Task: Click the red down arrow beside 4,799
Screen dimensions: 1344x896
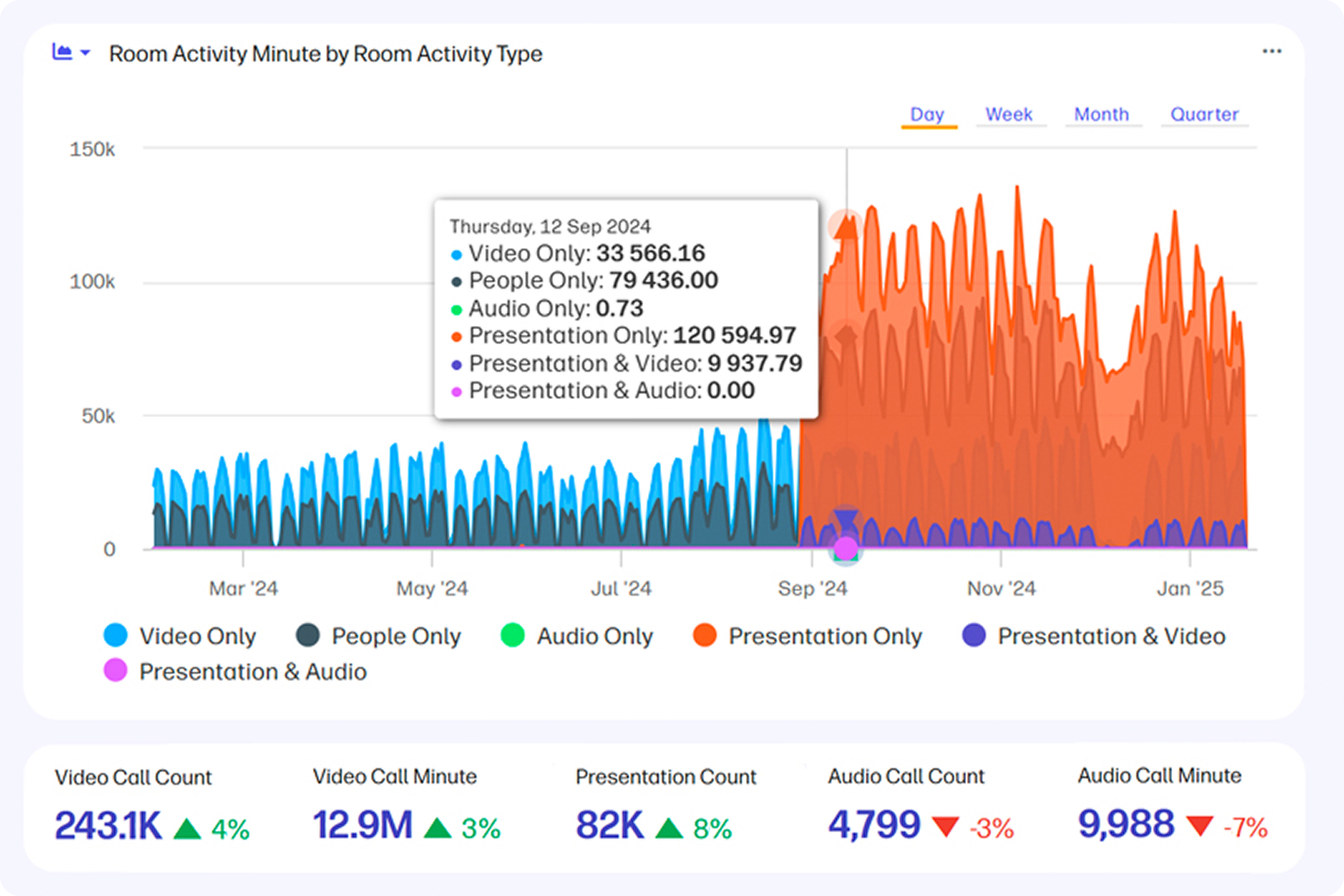Action: tap(945, 827)
